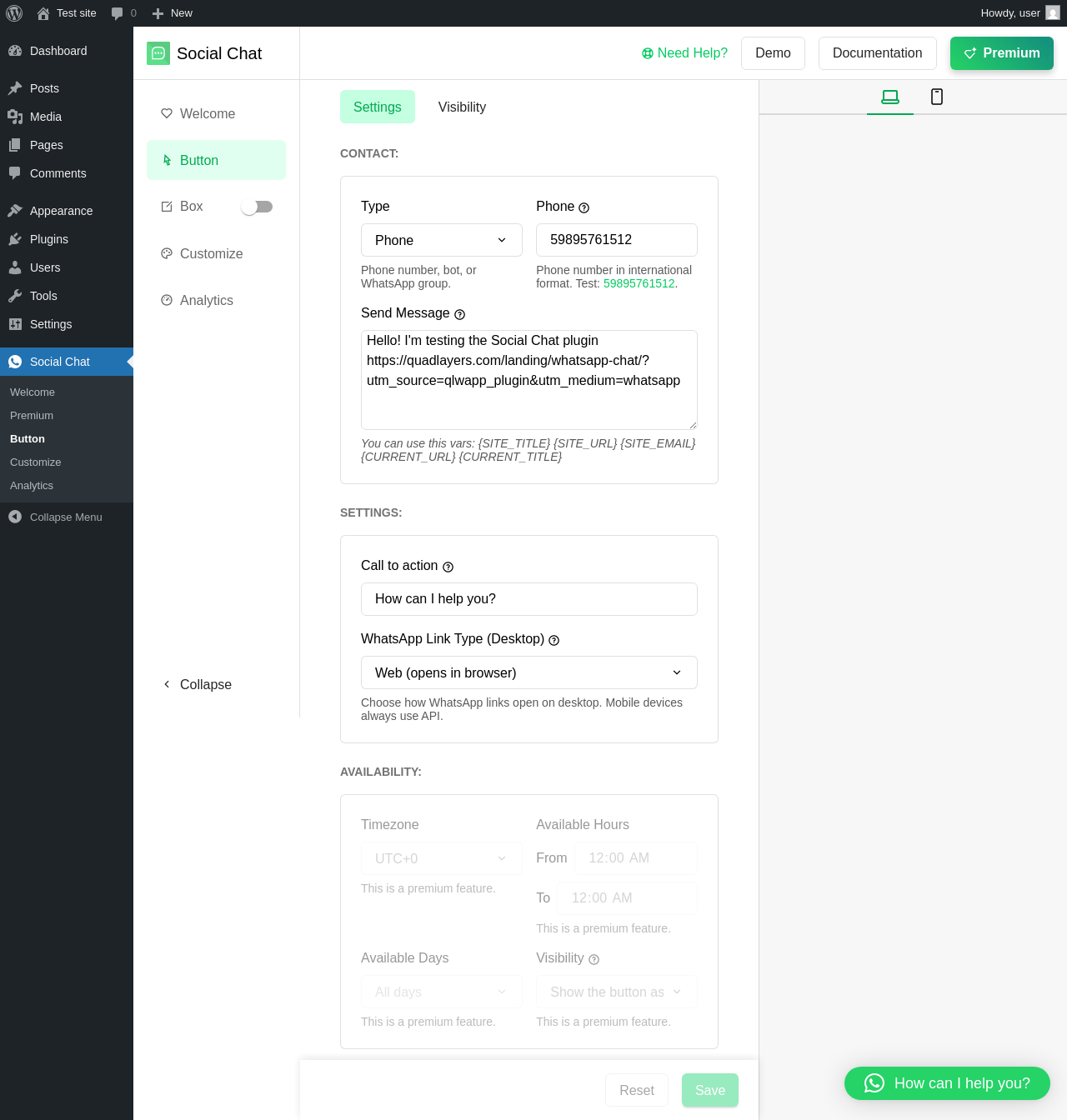The image size is (1067, 1120).
Task: Click the Appearance brush icon
Action: [x=15, y=211]
